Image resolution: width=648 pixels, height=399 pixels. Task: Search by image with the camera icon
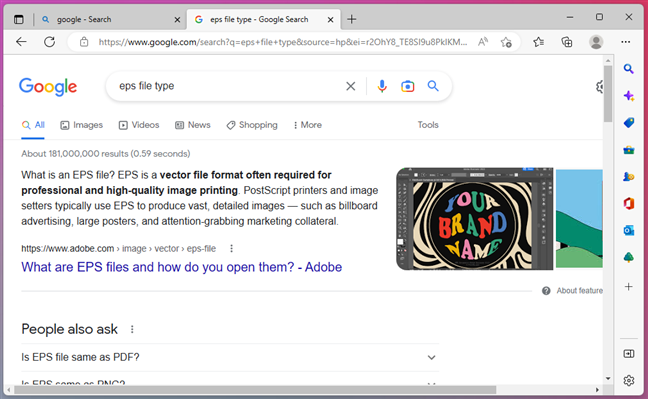point(407,86)
